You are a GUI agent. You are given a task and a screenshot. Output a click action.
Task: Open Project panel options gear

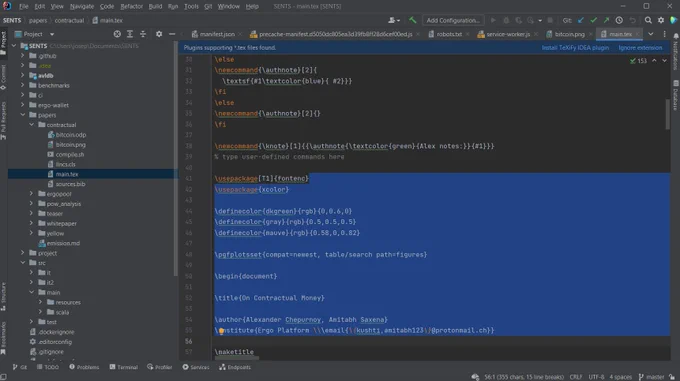[159, 34]
